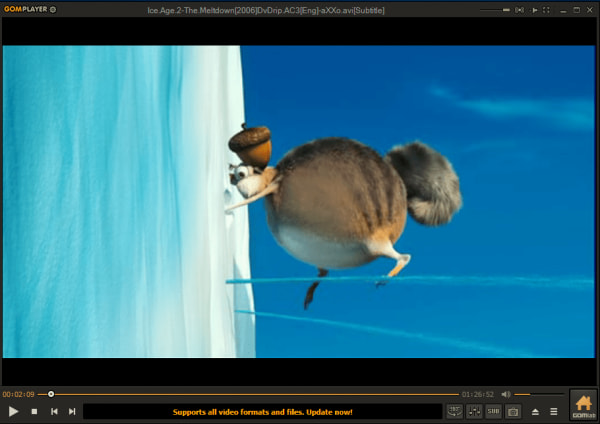Click the video display area

point(300,200)
